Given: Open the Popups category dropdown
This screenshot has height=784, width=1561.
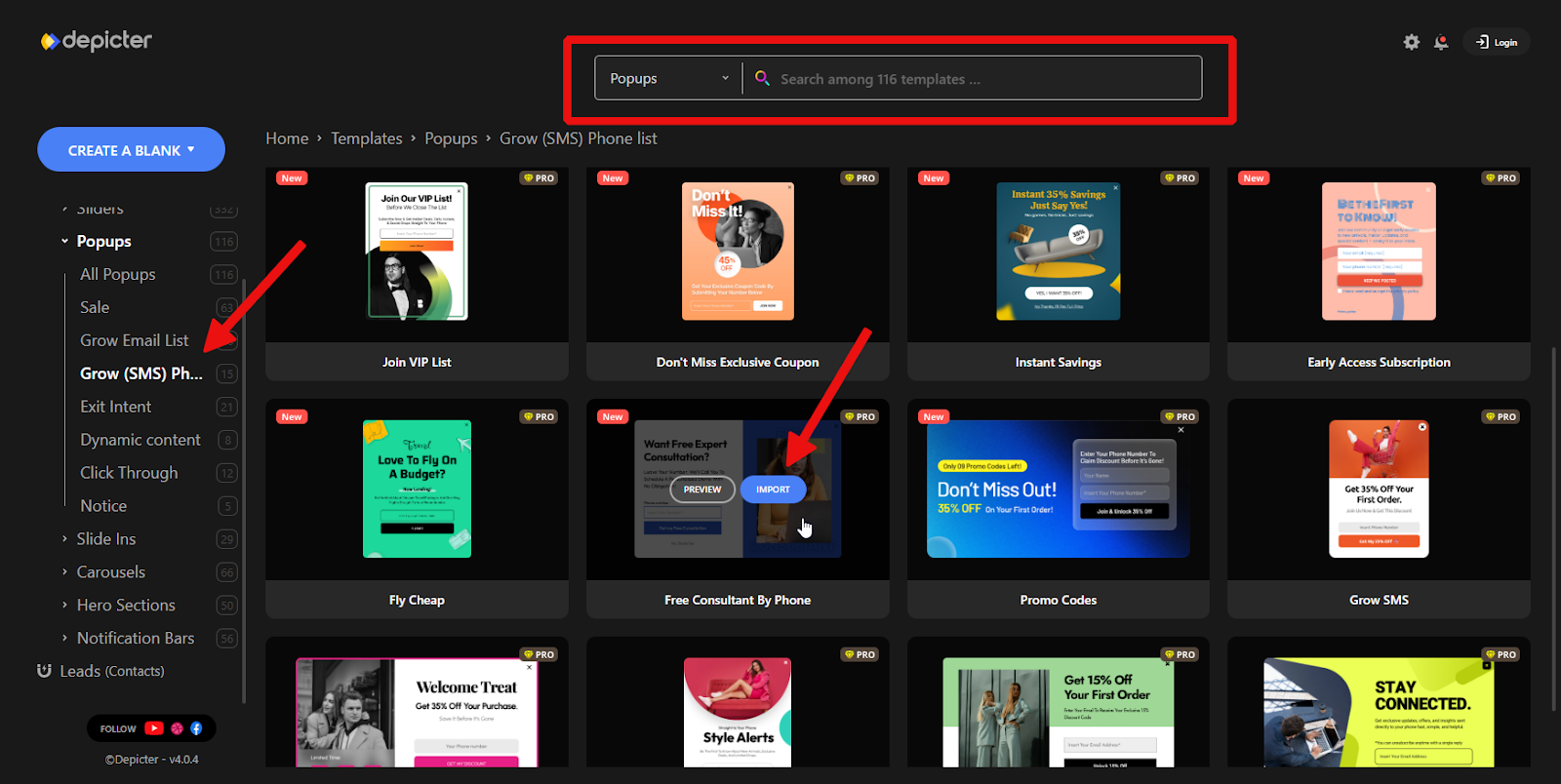Looking at the screenshot, I should (x=668, y=78).
